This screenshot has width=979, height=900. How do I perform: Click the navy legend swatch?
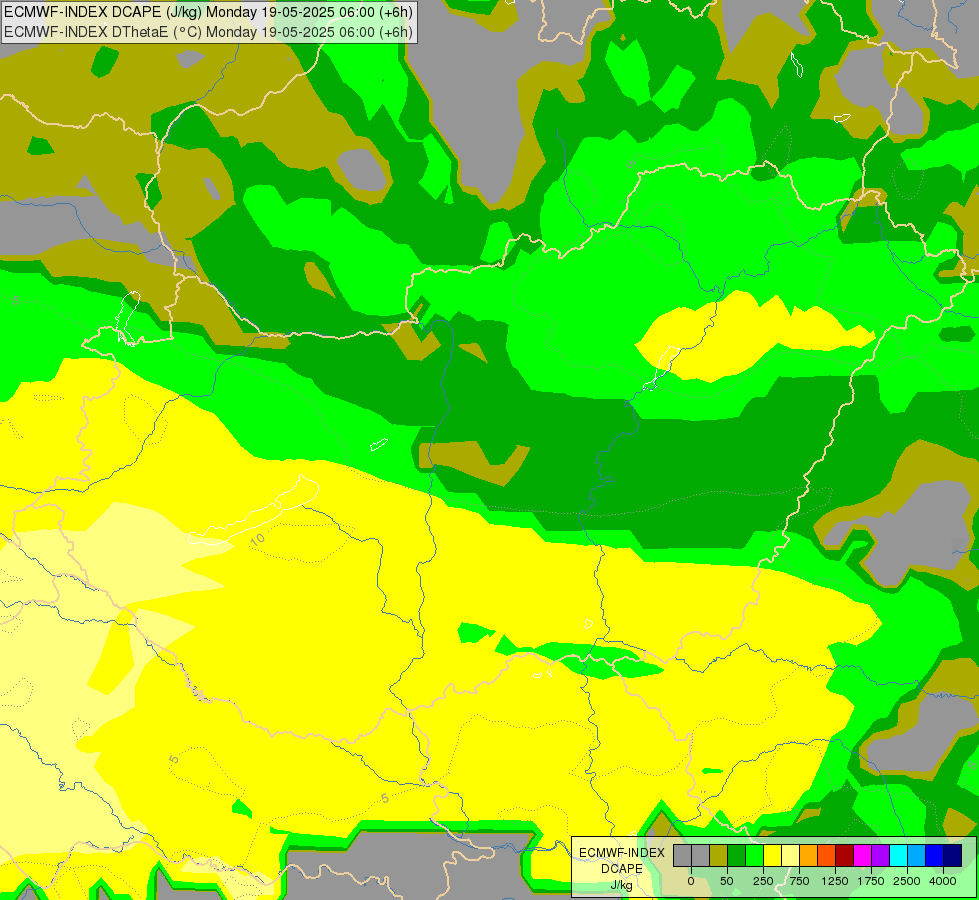click(x=953, y=856)
